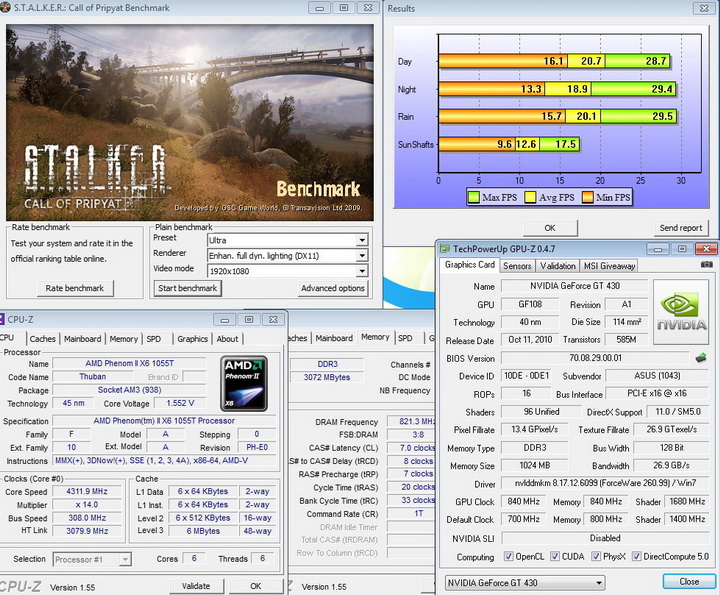Click the SunShafts bar in results chart
The width and height of the screenshot is (720, 595).
point(509,144)
